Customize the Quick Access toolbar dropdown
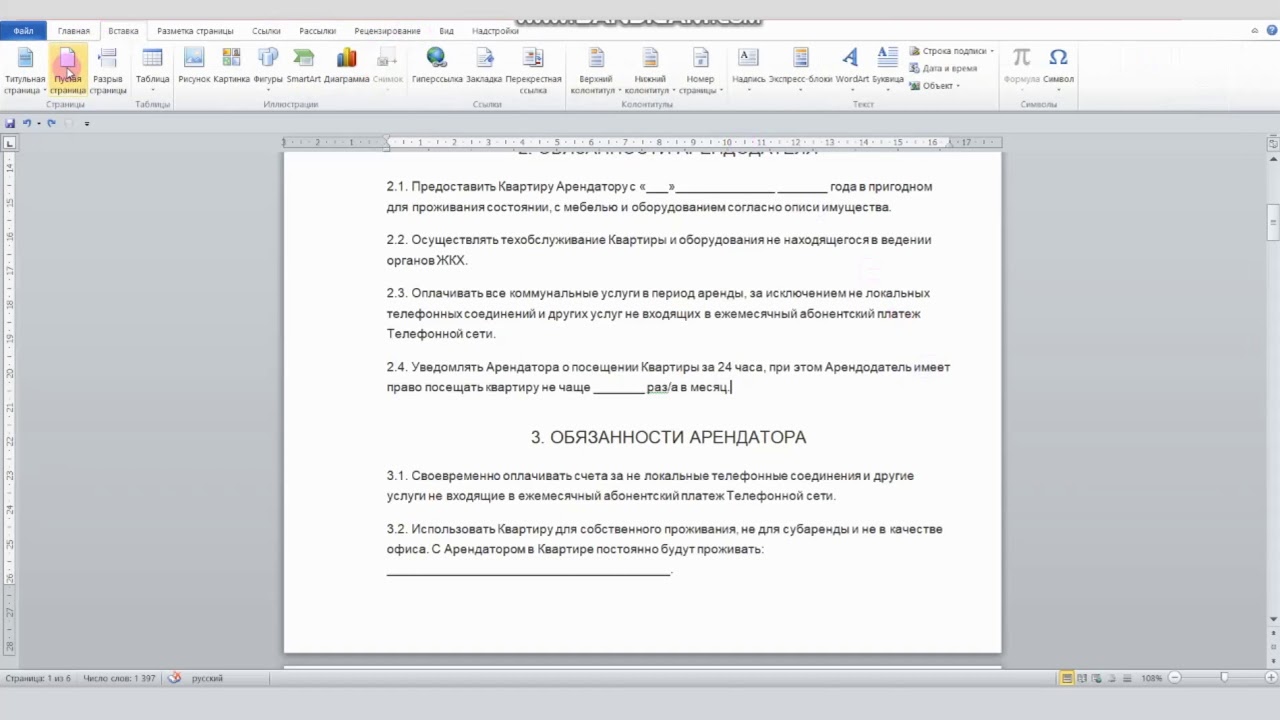This screenshot has width=1280, height=720. click(x=87, y=123)
